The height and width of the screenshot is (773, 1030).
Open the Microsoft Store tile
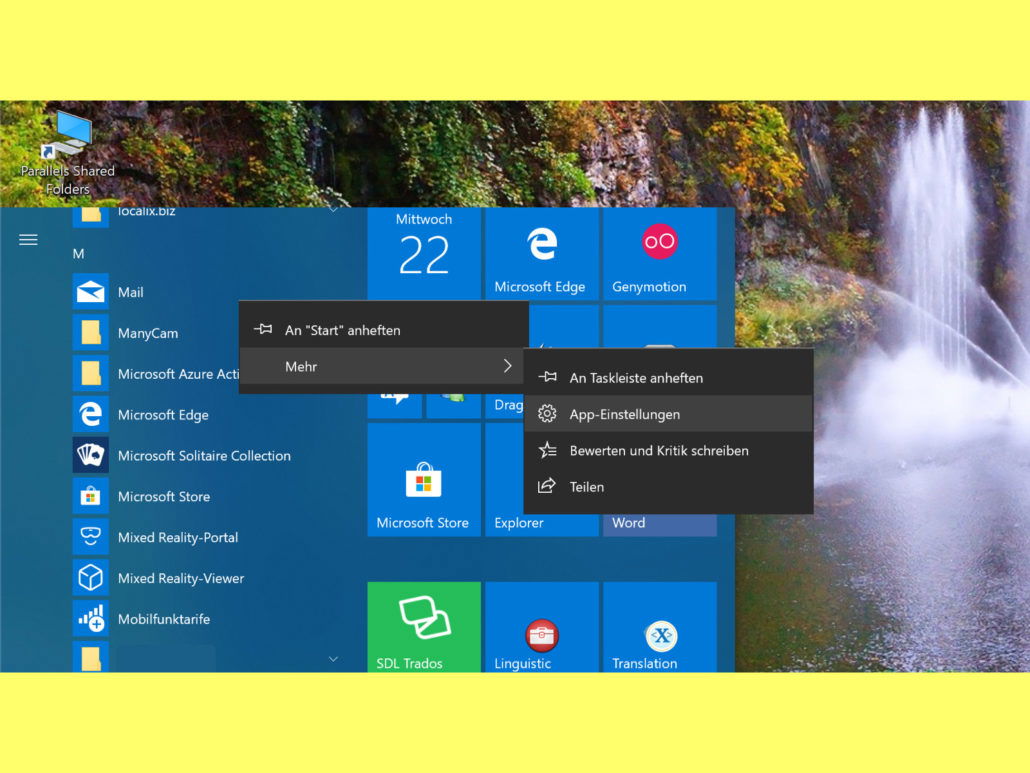click(x=423, y=480)
